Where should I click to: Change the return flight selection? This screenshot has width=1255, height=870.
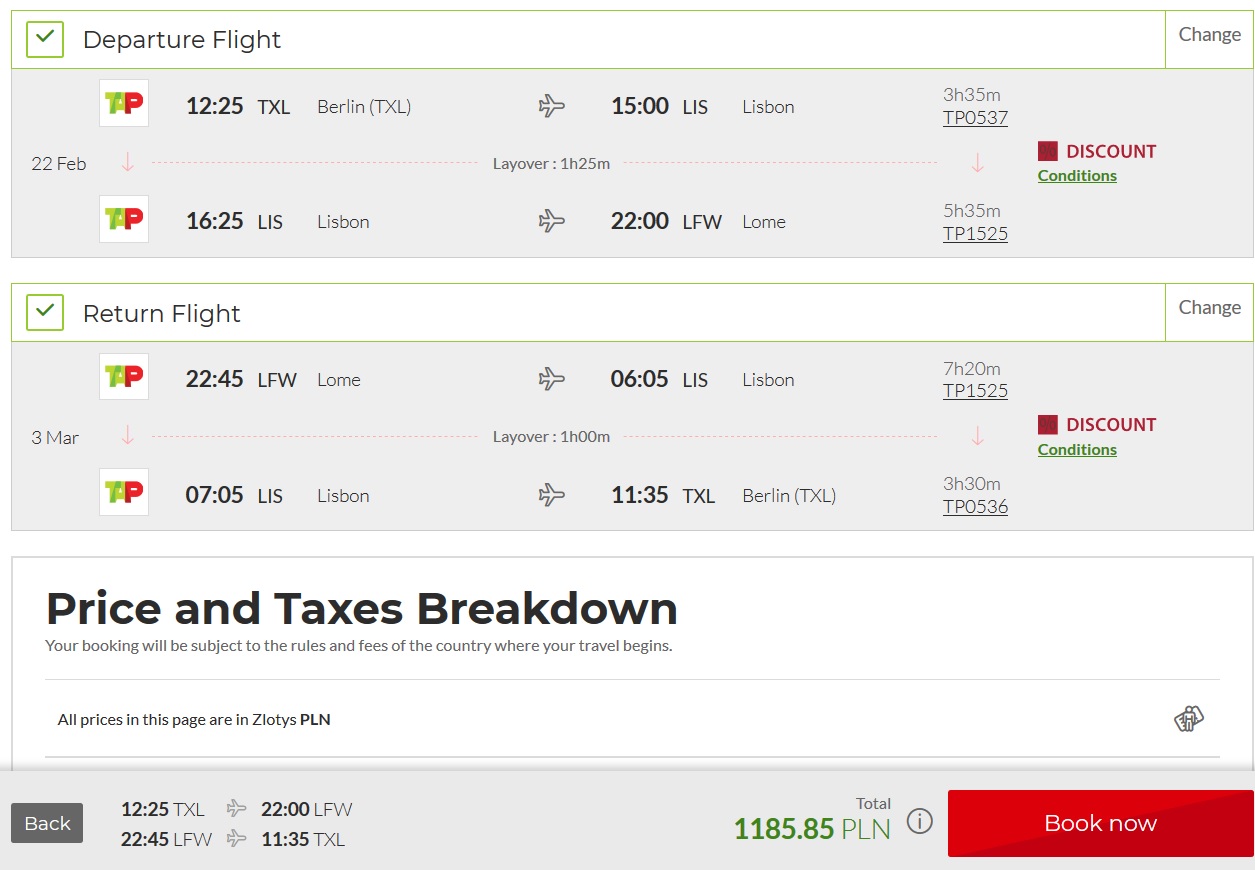pos(1209,308)
